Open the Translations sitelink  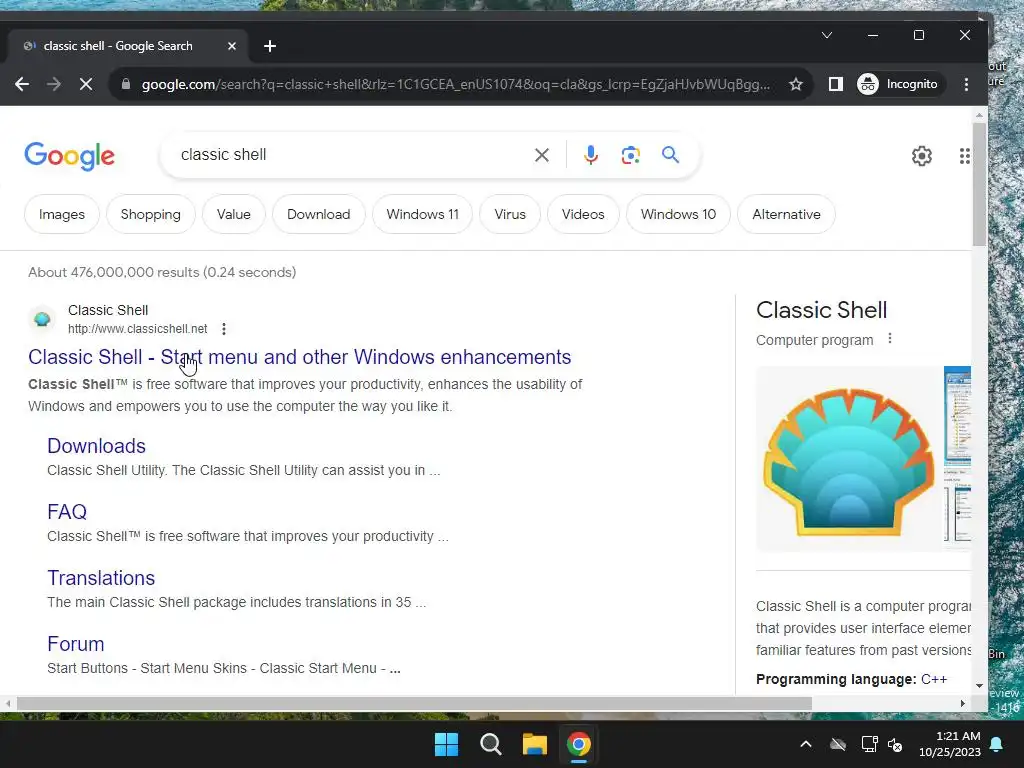tap(101, 578)
